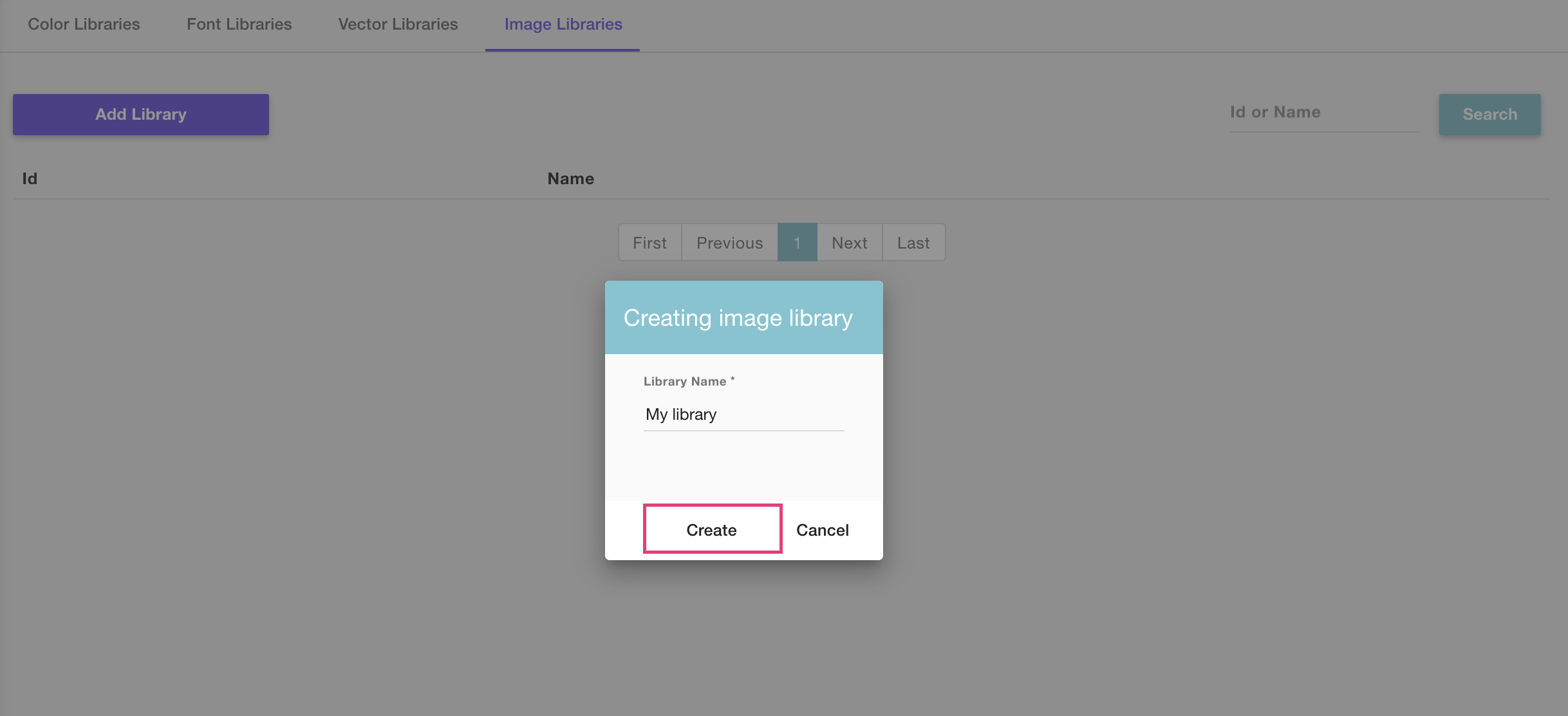The height and width of the screenshot is (716, 1568).
Task: Advance with the Next page button
Action: pyautogui.click(x=849, y=243)
